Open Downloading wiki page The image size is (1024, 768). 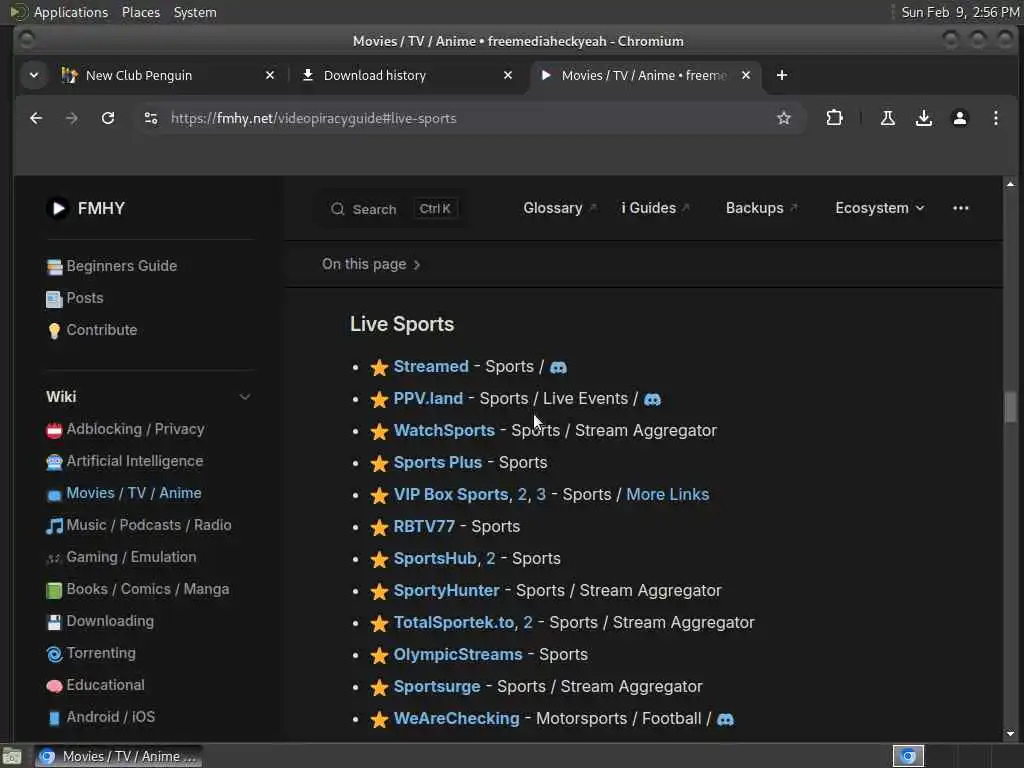101,621
